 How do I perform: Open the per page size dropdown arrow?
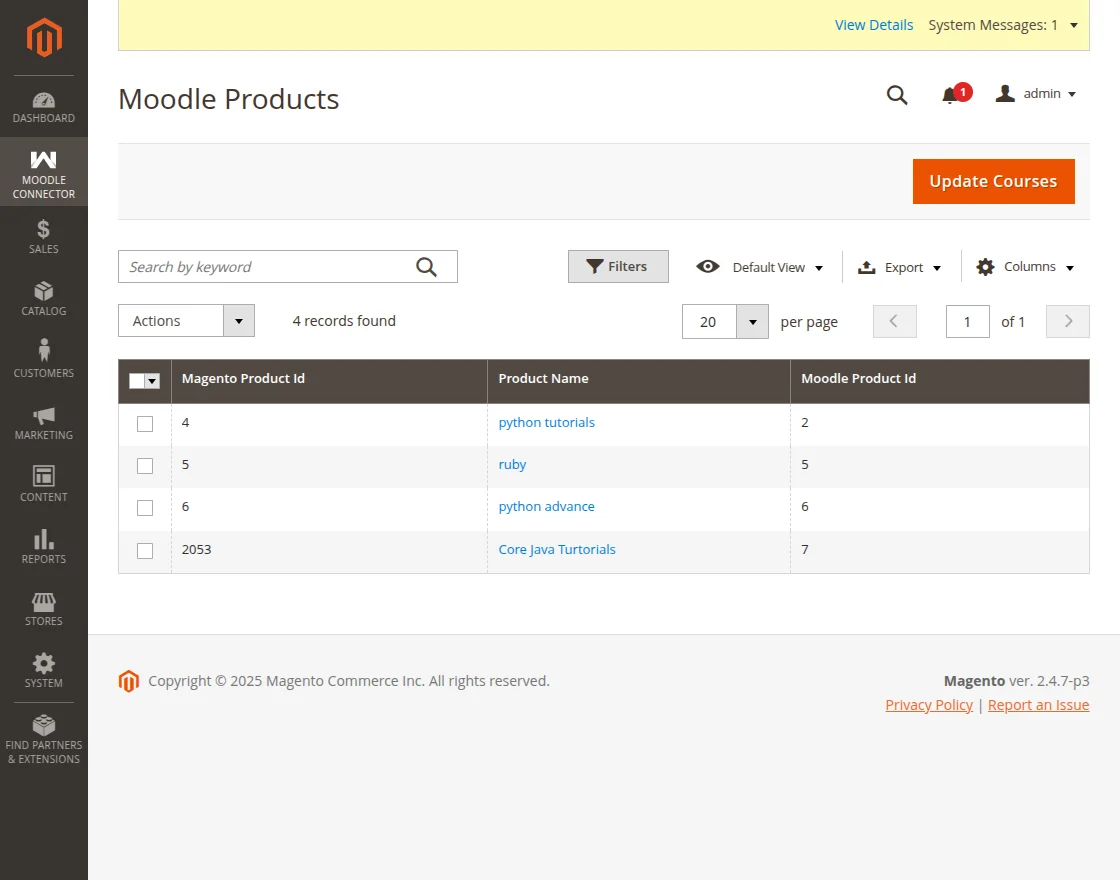752,322
